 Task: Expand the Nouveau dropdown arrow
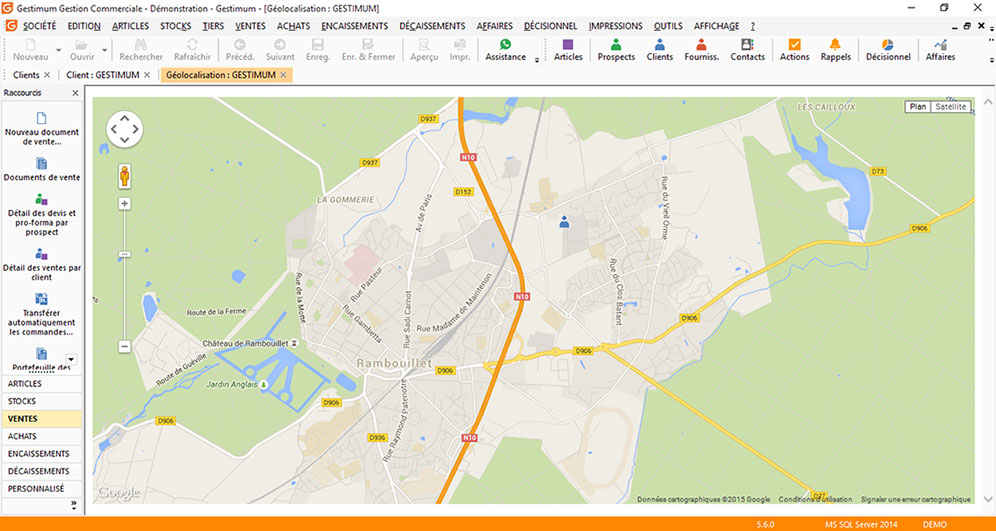[58, 50]
